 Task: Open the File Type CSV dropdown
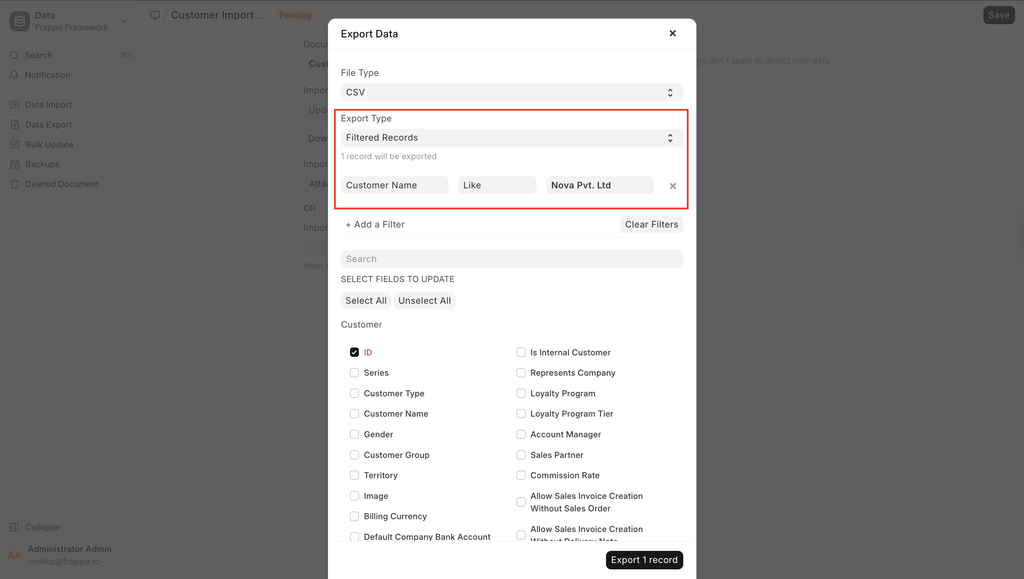coord(511,92)
